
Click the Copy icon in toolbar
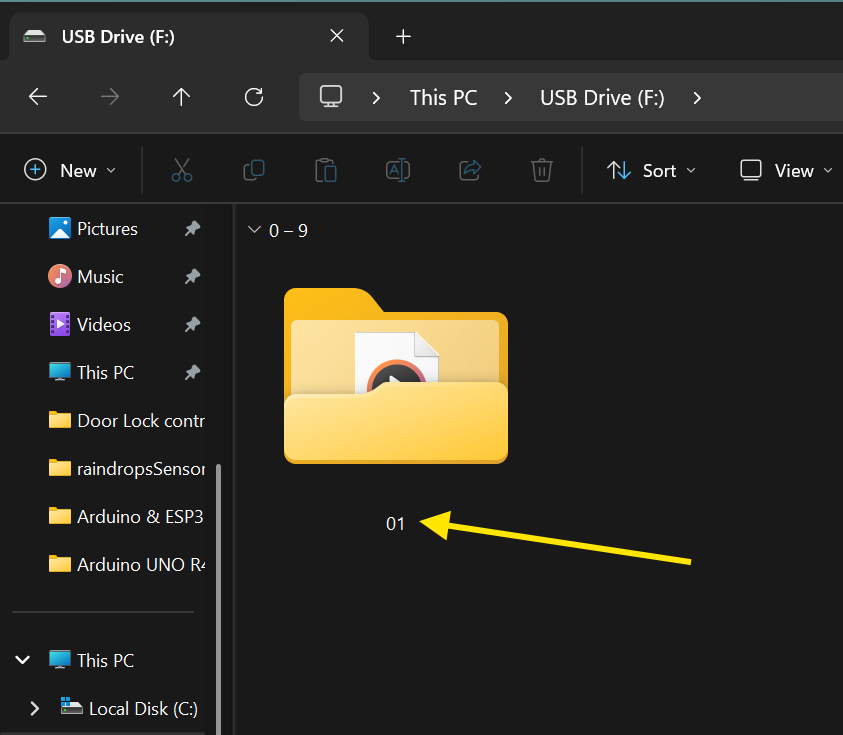(254, 170)
